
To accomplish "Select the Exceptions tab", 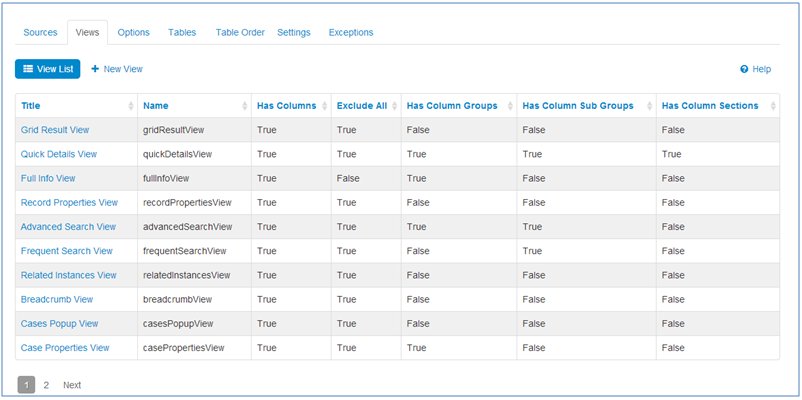I will [351, 32].
